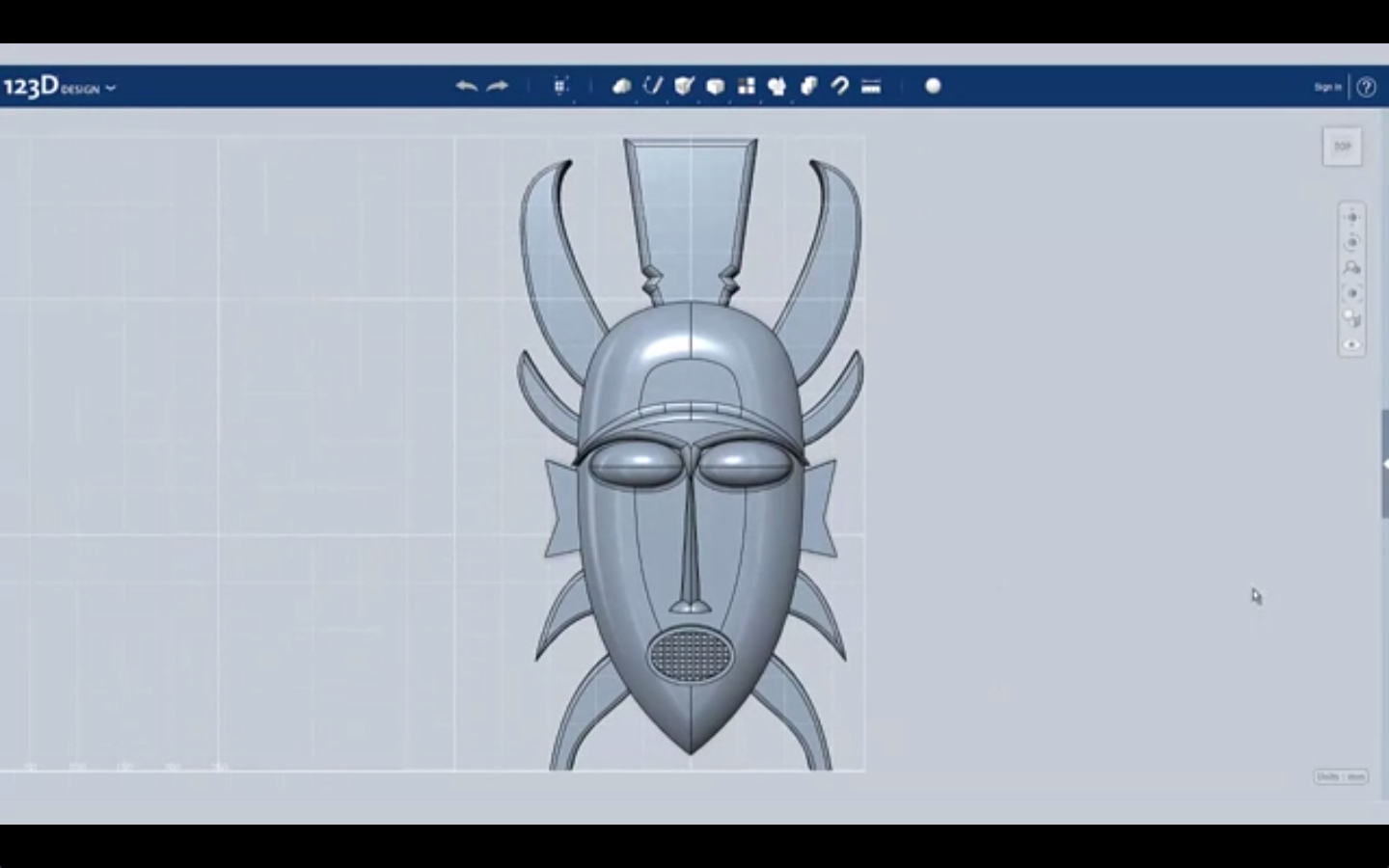This screenshot has width=1389, height=868.
Task: Open the Construct tool
Action: [x=684, y=86]
